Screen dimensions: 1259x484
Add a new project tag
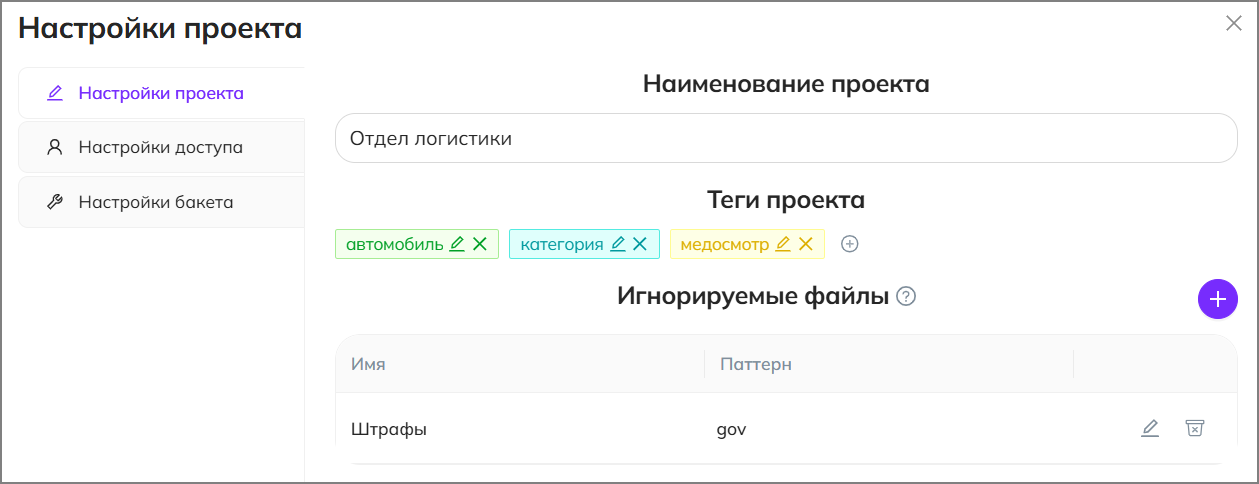(850, 244)
